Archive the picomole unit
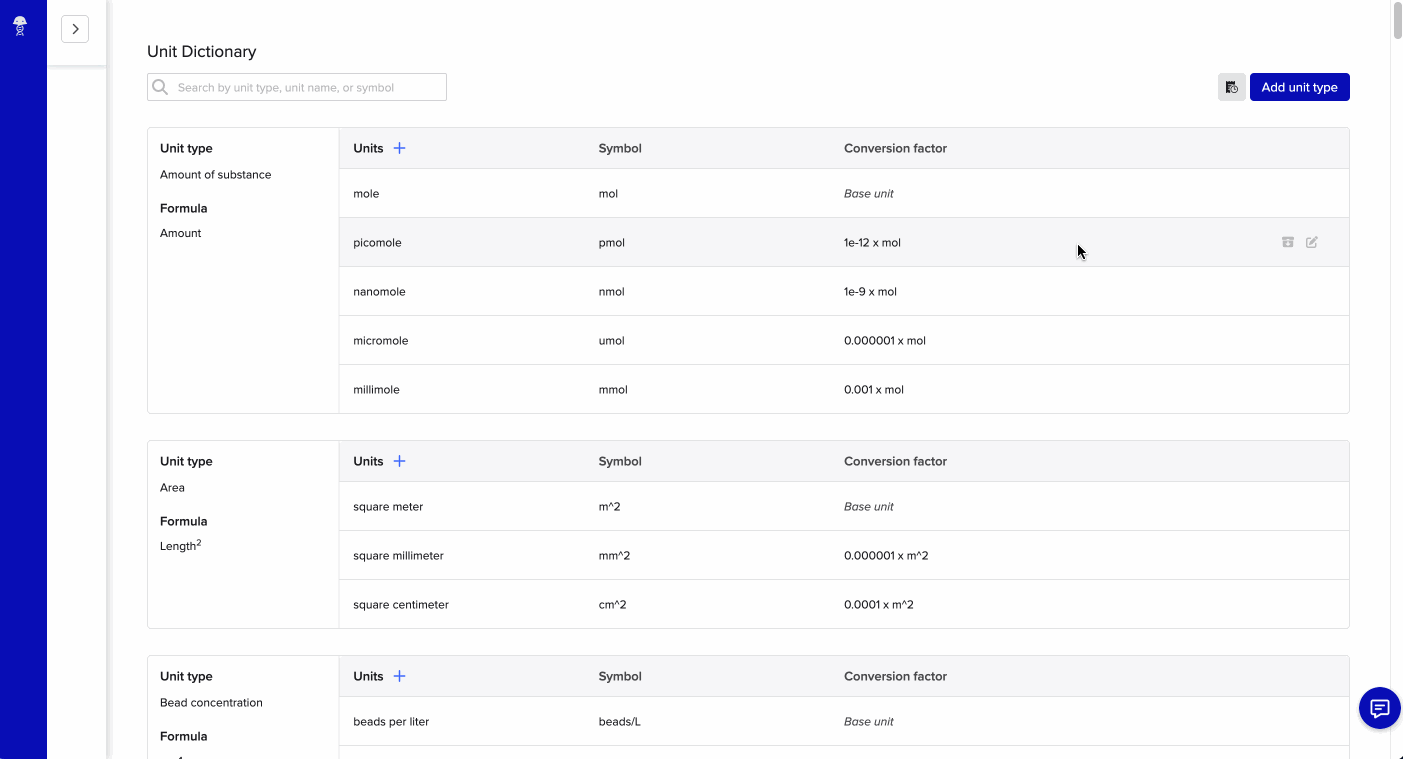Screen dimensions: 1403x759 tap(1288, 242)
